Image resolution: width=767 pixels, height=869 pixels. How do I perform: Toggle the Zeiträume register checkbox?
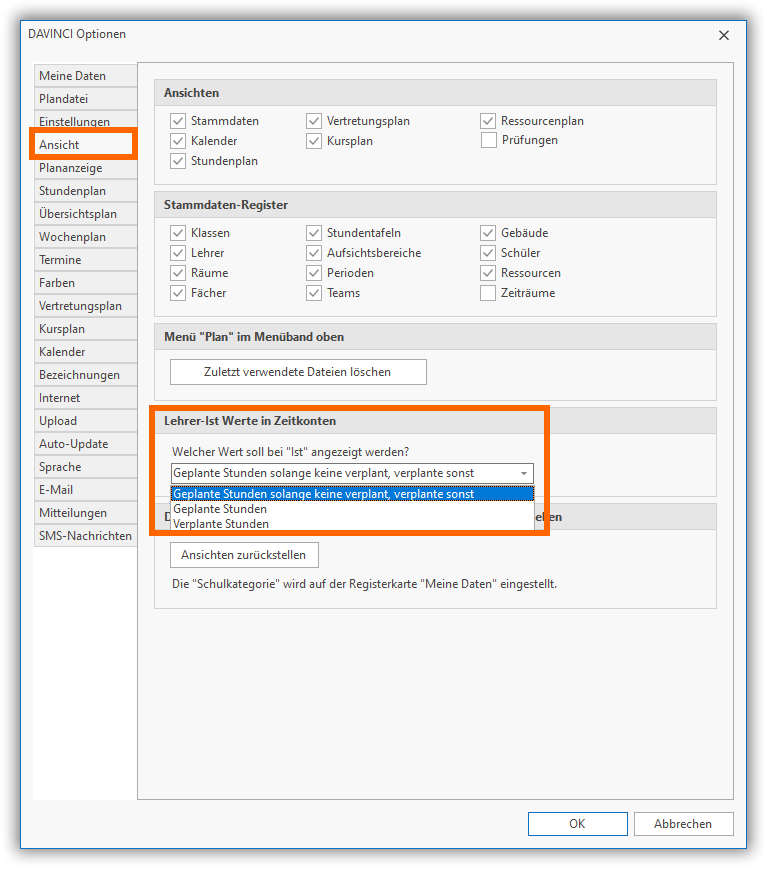pos(488,293)
